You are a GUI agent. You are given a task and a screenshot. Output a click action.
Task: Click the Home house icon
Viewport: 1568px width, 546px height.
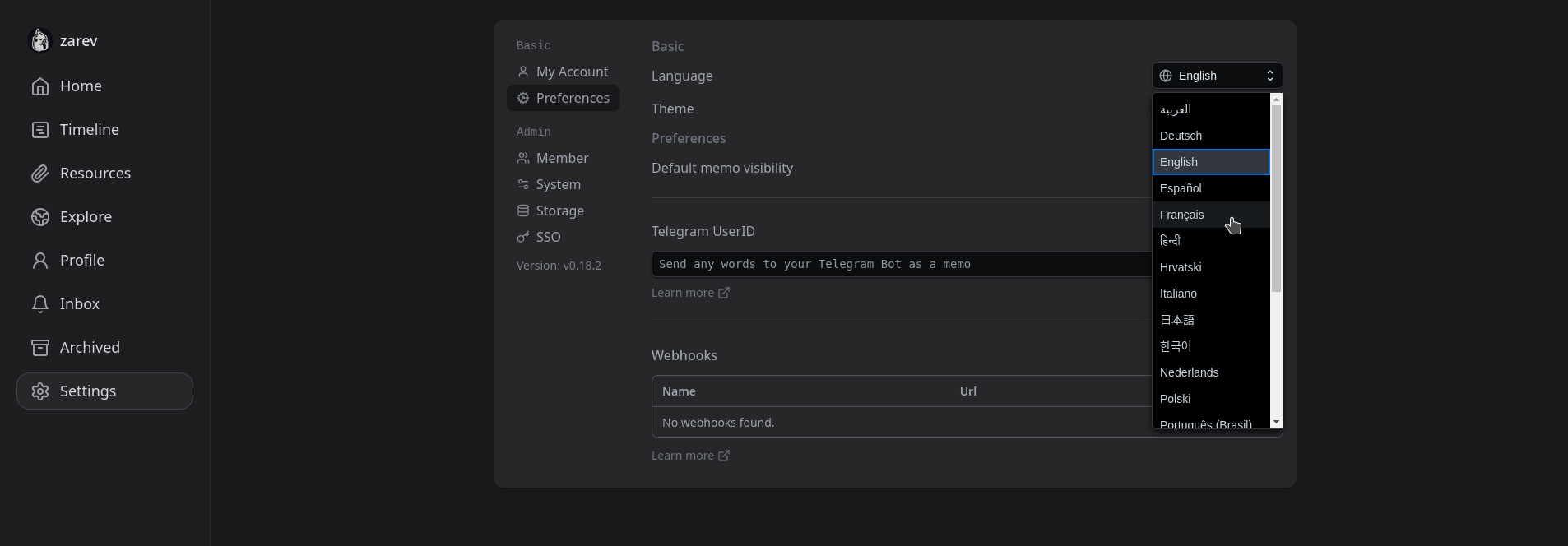coord(40,86)
